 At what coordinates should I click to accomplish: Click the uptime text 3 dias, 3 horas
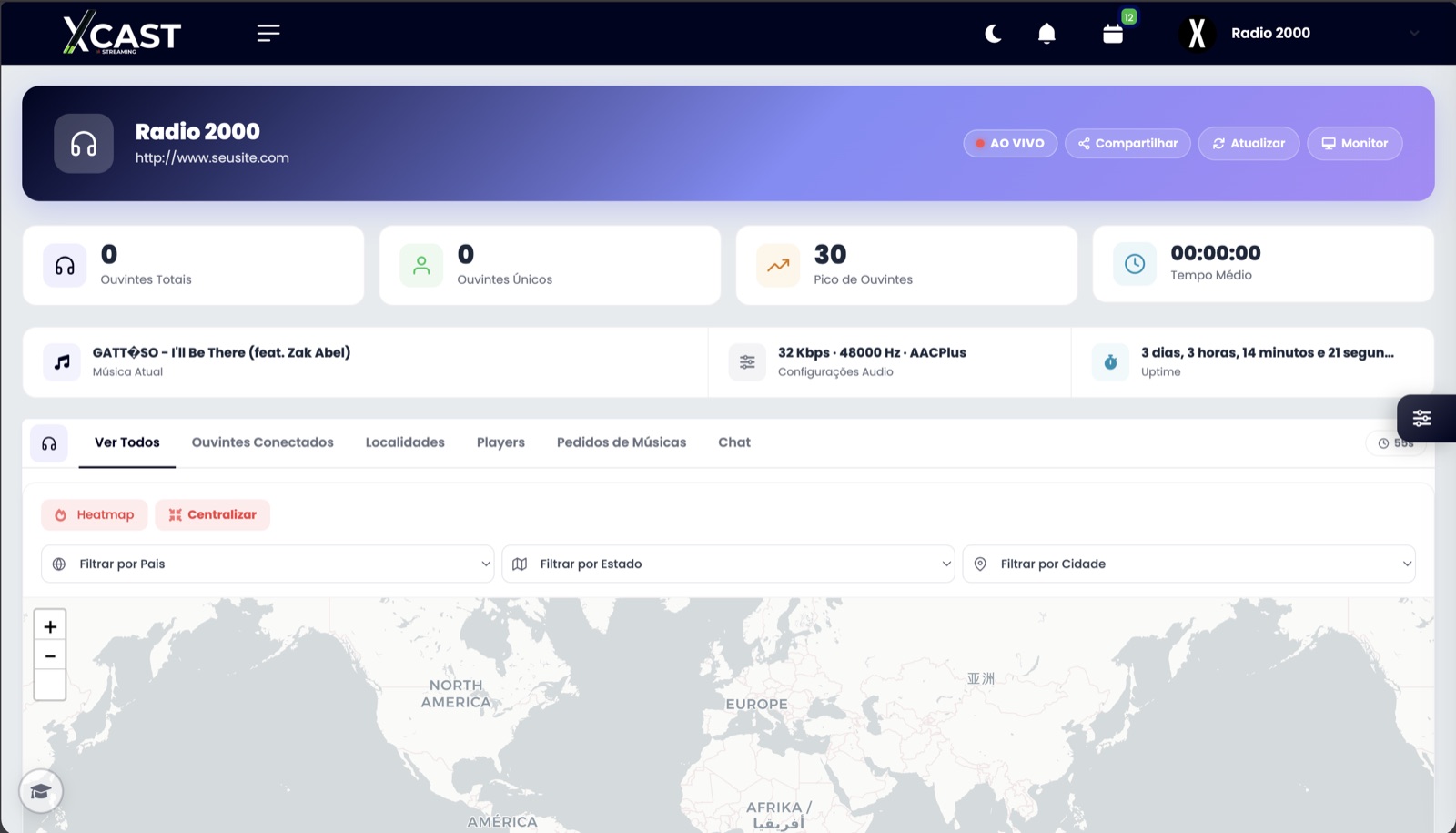pyautogui.click(x=1268, y=352)
